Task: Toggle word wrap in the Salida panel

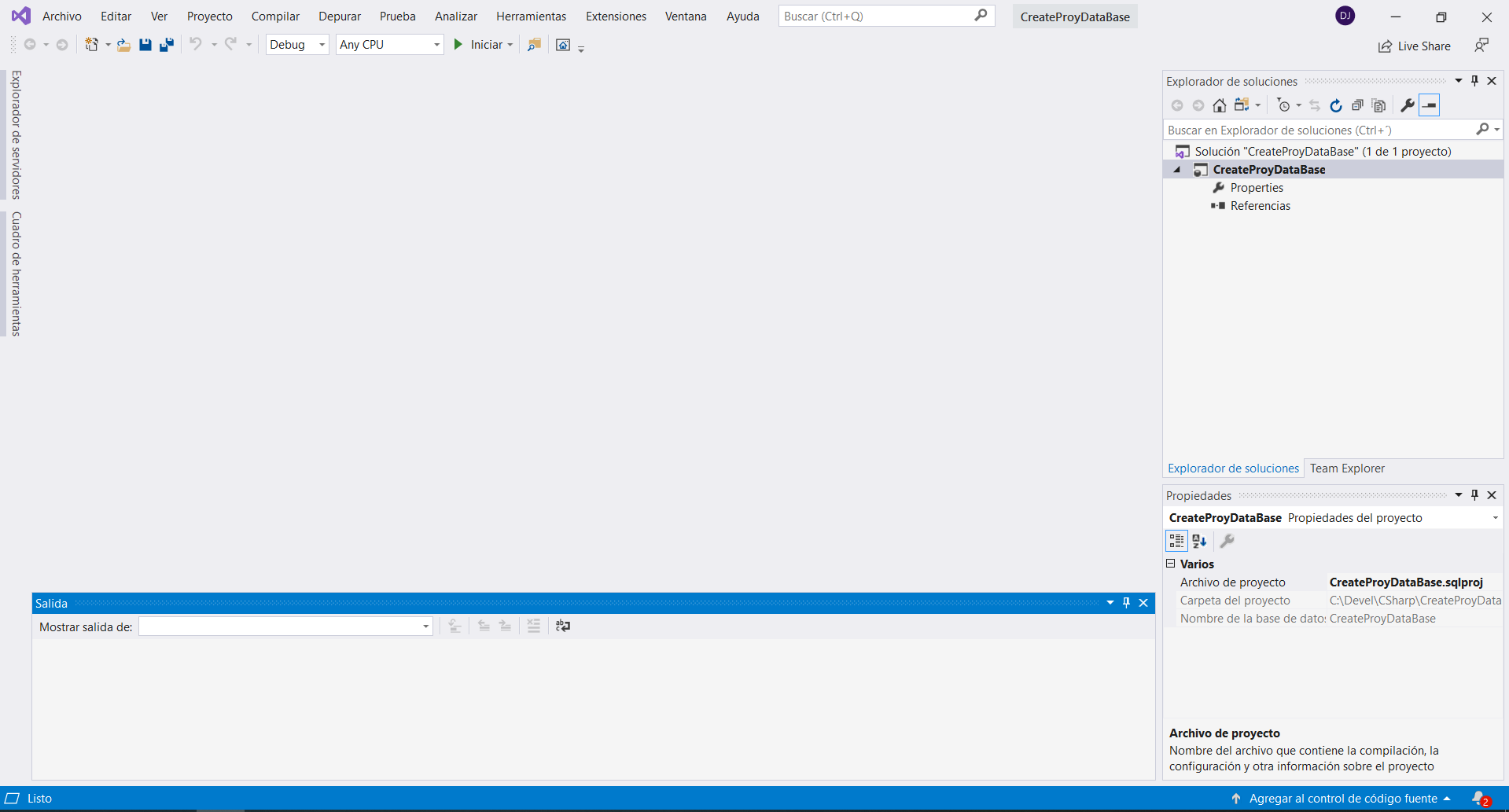Action: 563,626
